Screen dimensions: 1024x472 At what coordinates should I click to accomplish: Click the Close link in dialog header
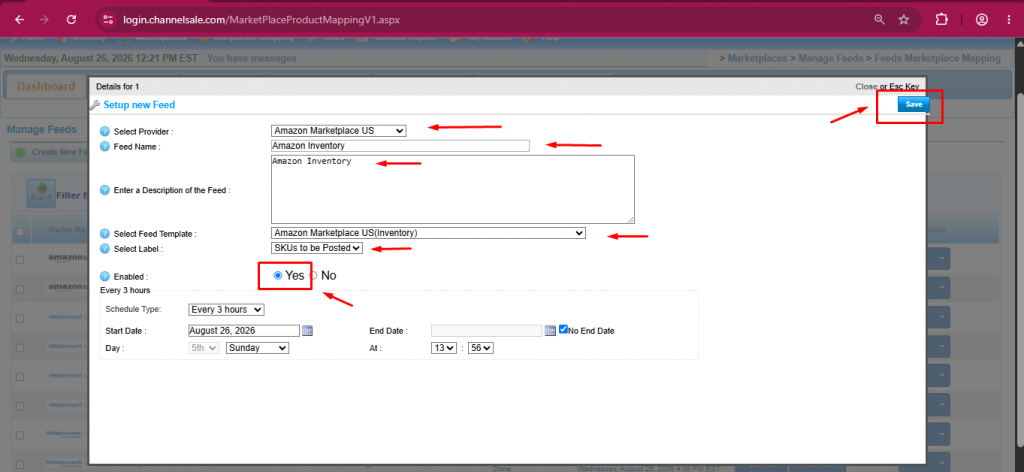[866, 86]
